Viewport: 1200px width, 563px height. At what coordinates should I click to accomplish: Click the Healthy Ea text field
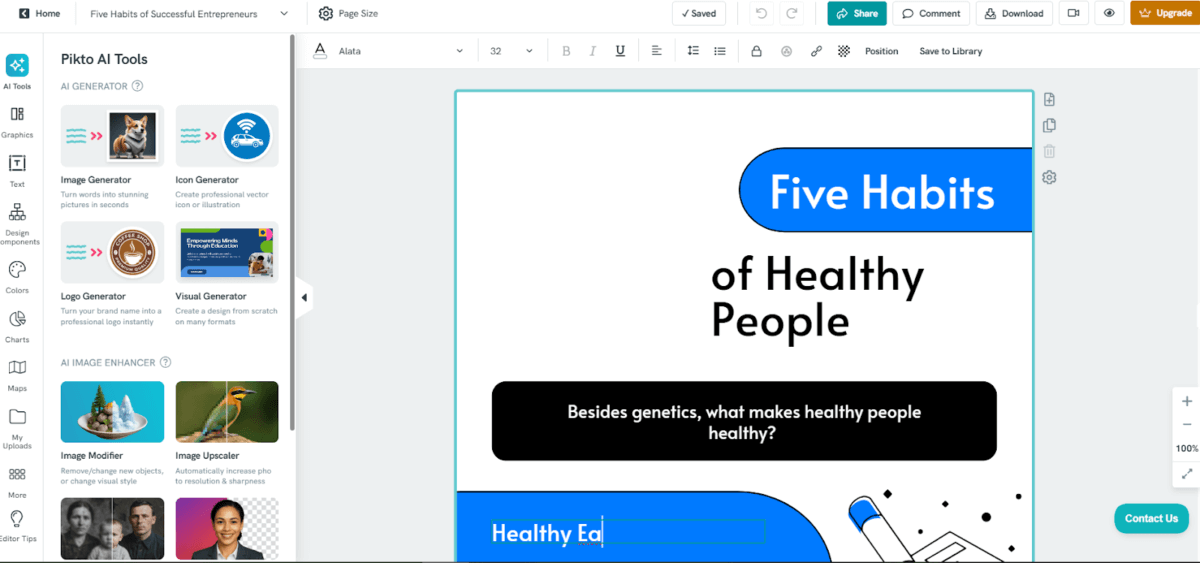(x=628, y=533)
